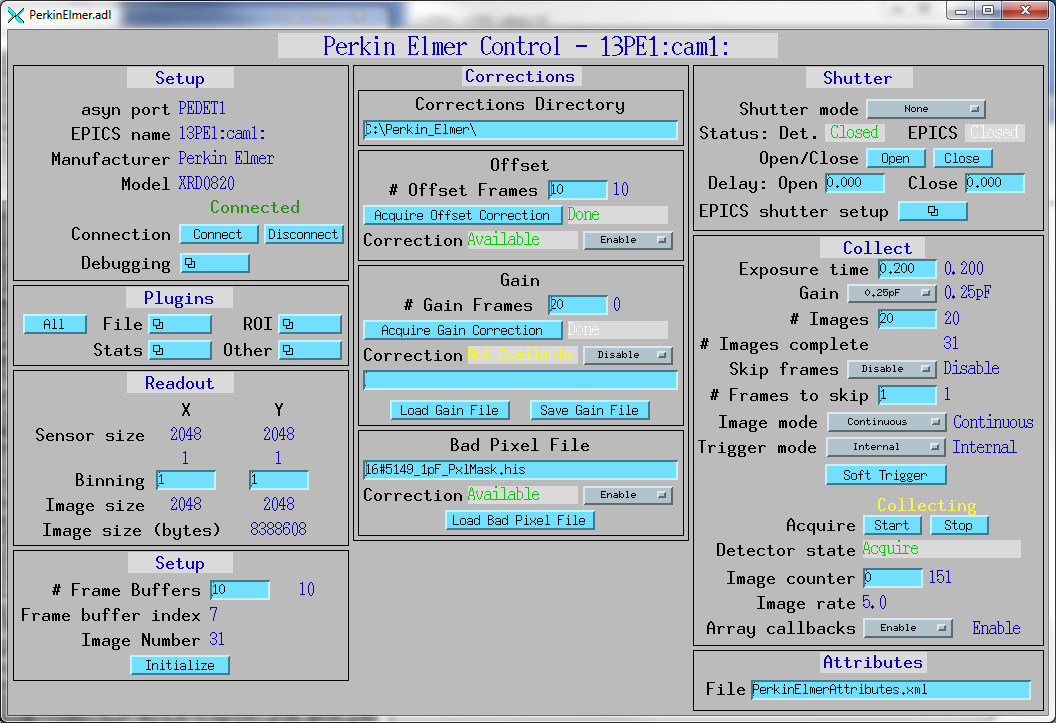Click the Disconnect button
1056x723 pixels.
click(x=304, y=234)
